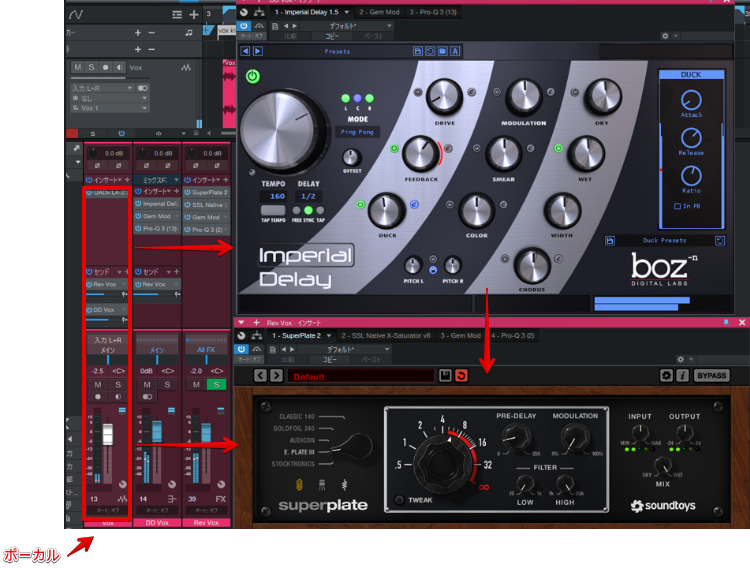The width and height of the screenshot is (750, 568).
Task: Click the DRIVE knob in Imperial Delay
Action: pyautogui.click(x=444, y=97)
